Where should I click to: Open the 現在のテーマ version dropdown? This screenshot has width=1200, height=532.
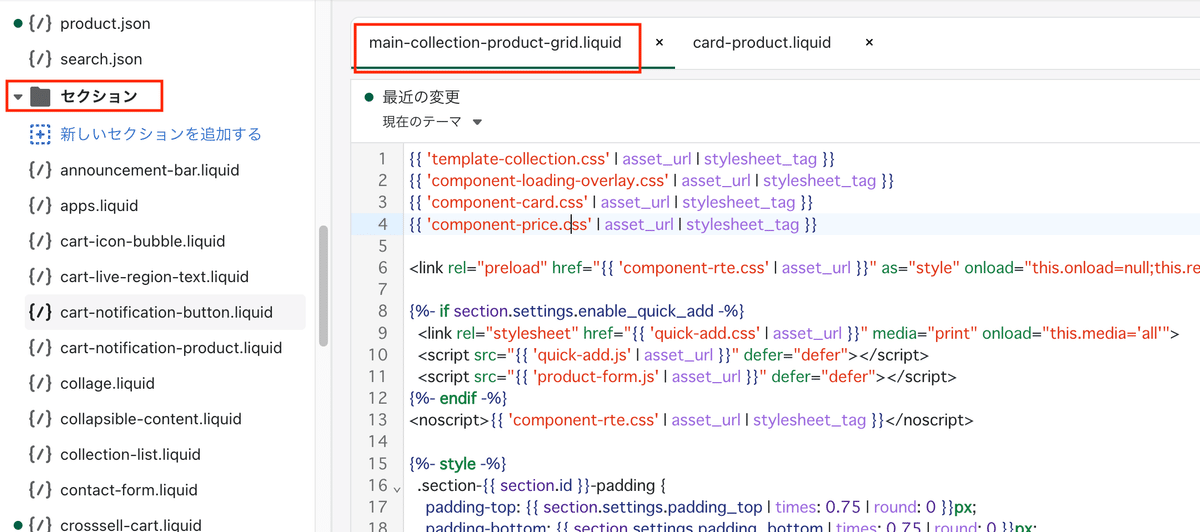click(432, 122)
